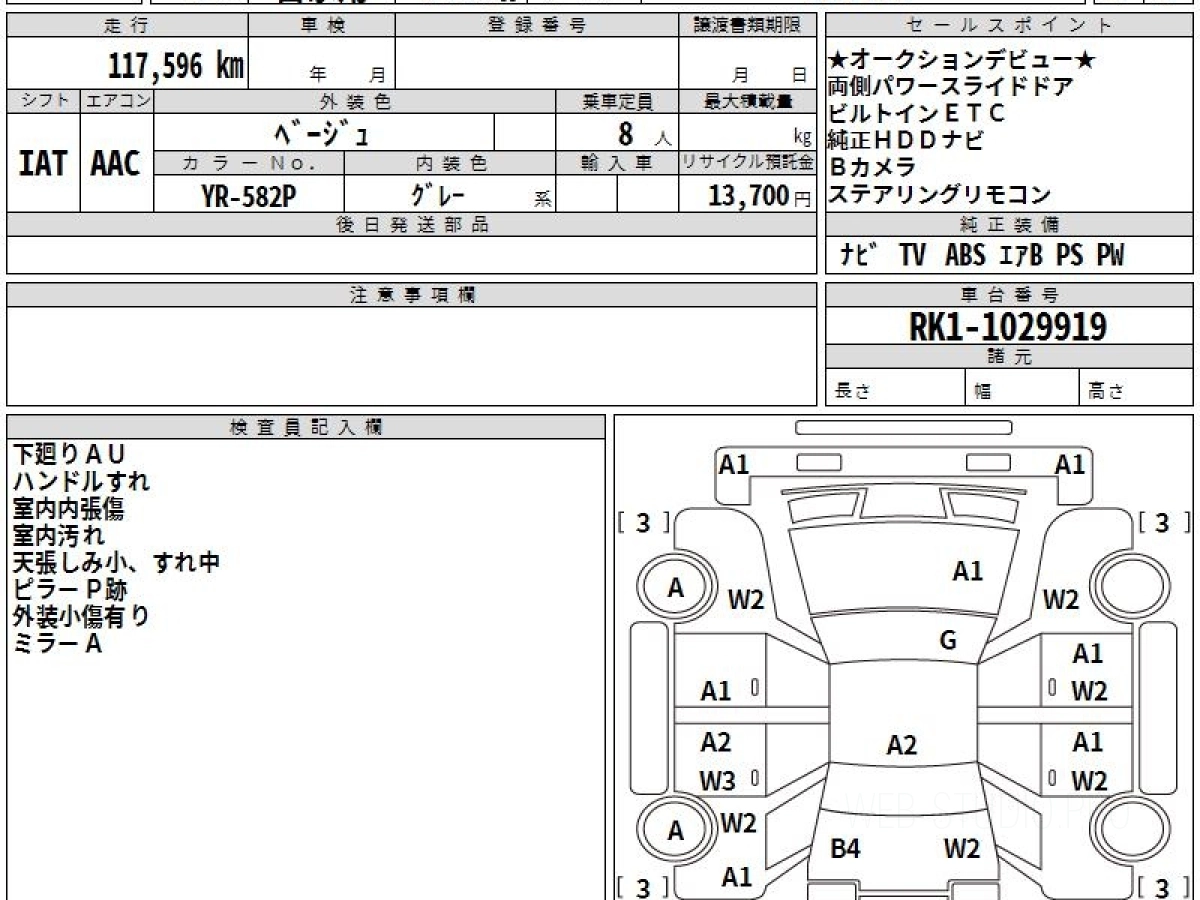The height and width of the screenshot is (900, 1200).
Task: Select the セールスポイント heading
Action: tap(1010, 26)
